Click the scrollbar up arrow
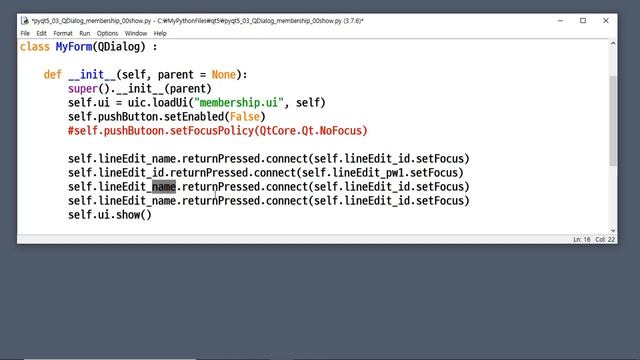Screen dimensions: 640x360 point(613,44)
